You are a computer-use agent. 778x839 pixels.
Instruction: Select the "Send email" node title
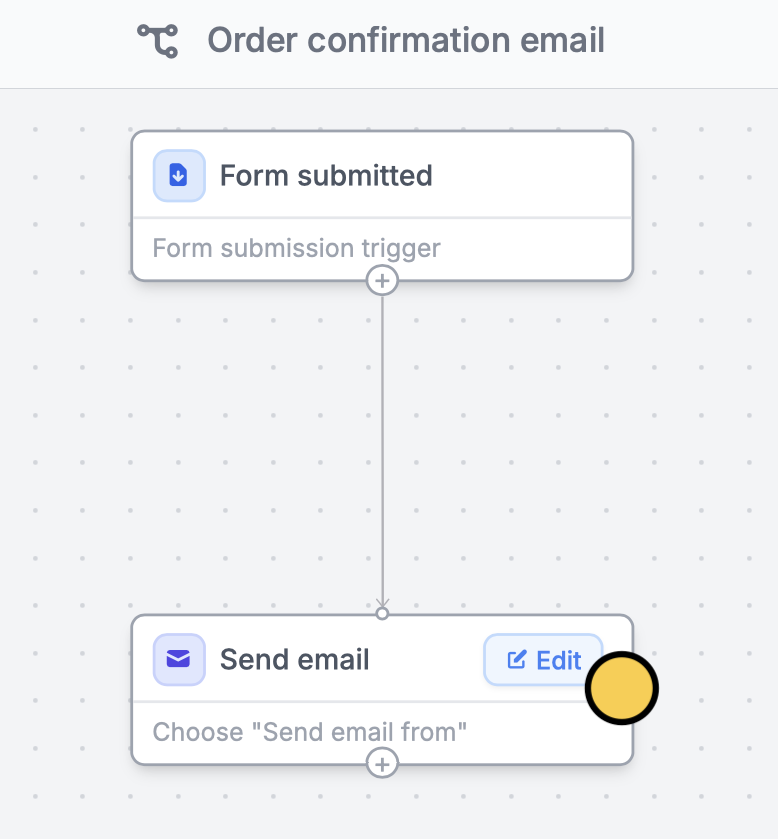click(294, 659)
